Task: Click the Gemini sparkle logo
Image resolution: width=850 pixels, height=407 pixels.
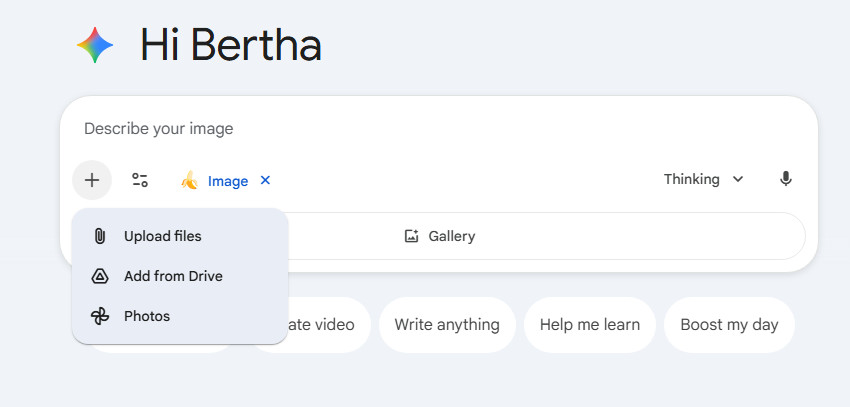Action: click(95, 45)
